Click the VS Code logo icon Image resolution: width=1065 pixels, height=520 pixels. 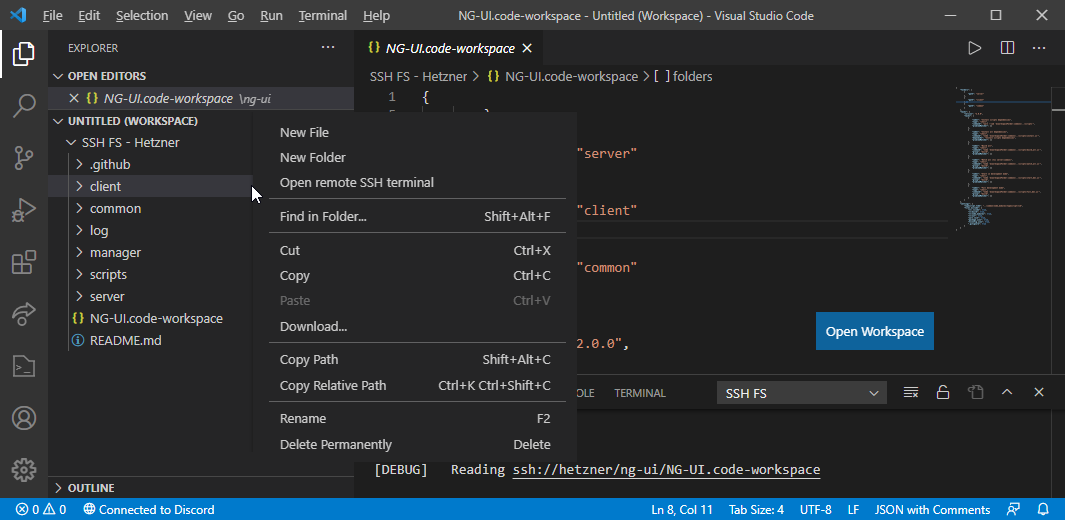point(18,15)
